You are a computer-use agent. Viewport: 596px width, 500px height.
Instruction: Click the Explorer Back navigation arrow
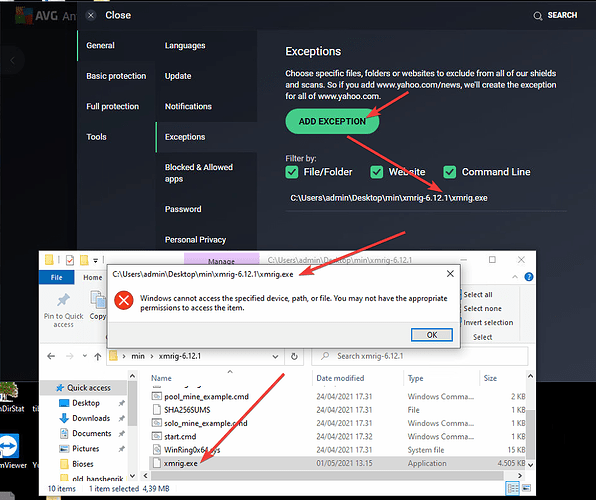click(x=51, y=356)
